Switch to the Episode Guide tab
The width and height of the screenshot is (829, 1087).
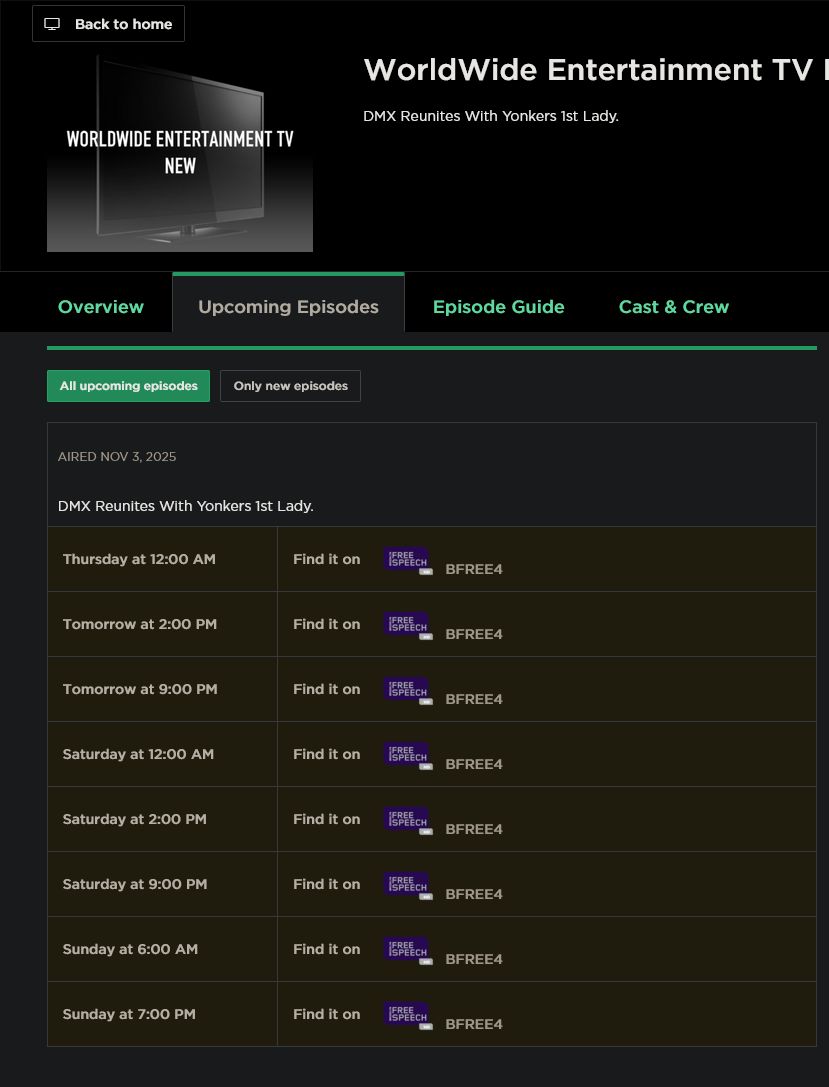tap(498, 307)
